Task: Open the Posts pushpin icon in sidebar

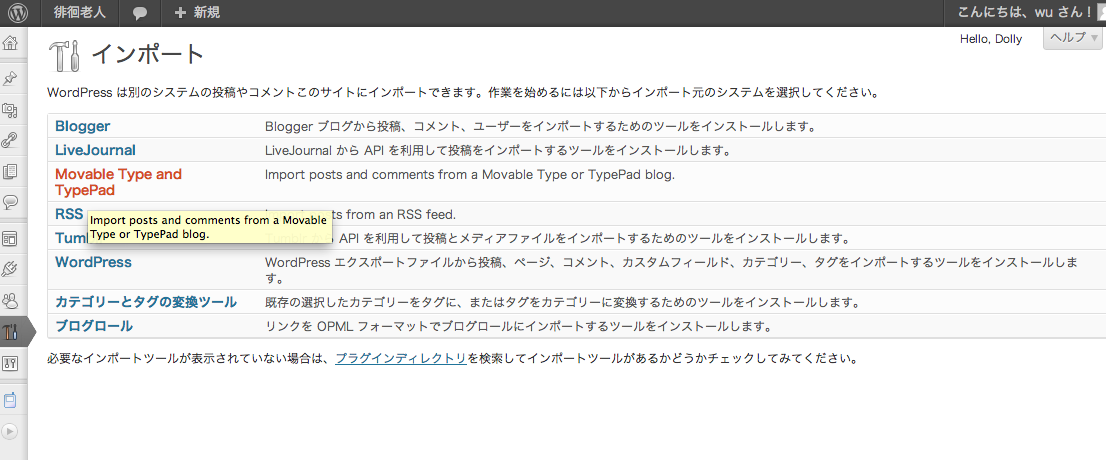Action: 10,77
